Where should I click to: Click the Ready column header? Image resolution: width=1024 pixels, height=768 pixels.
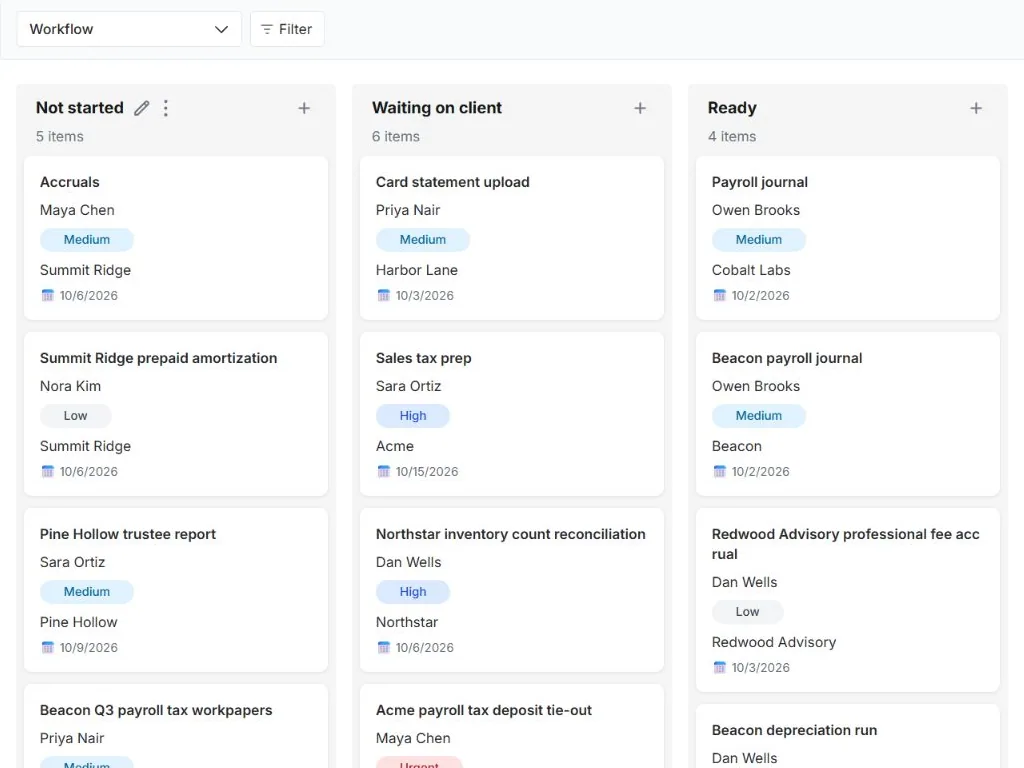(732, 108)
